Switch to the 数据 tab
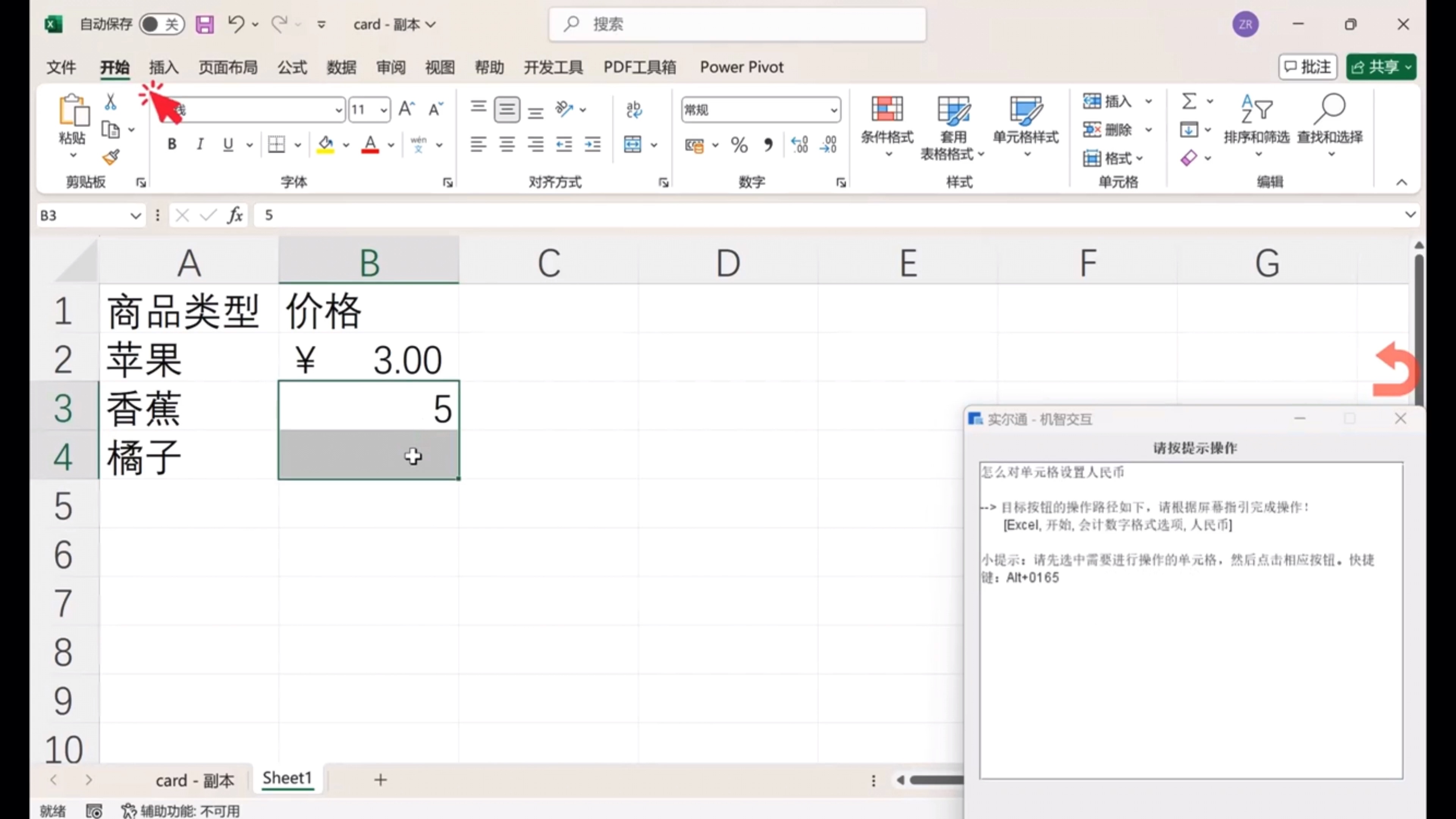This screenshot has height=819, width=1456. (341, 67)
